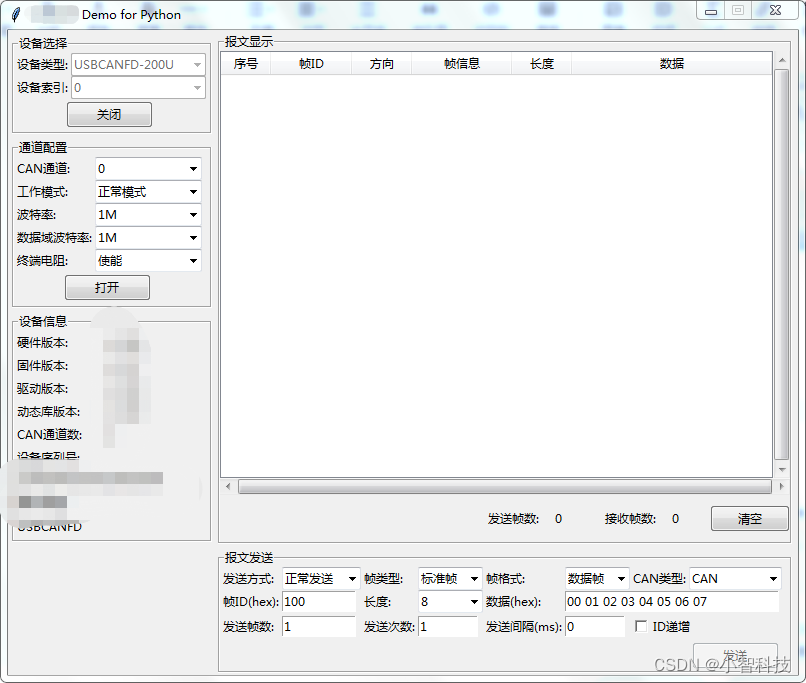Click the 打开 (Open channel) button
The height and width of the screenshot is (683, 806).
click(107, 287)
